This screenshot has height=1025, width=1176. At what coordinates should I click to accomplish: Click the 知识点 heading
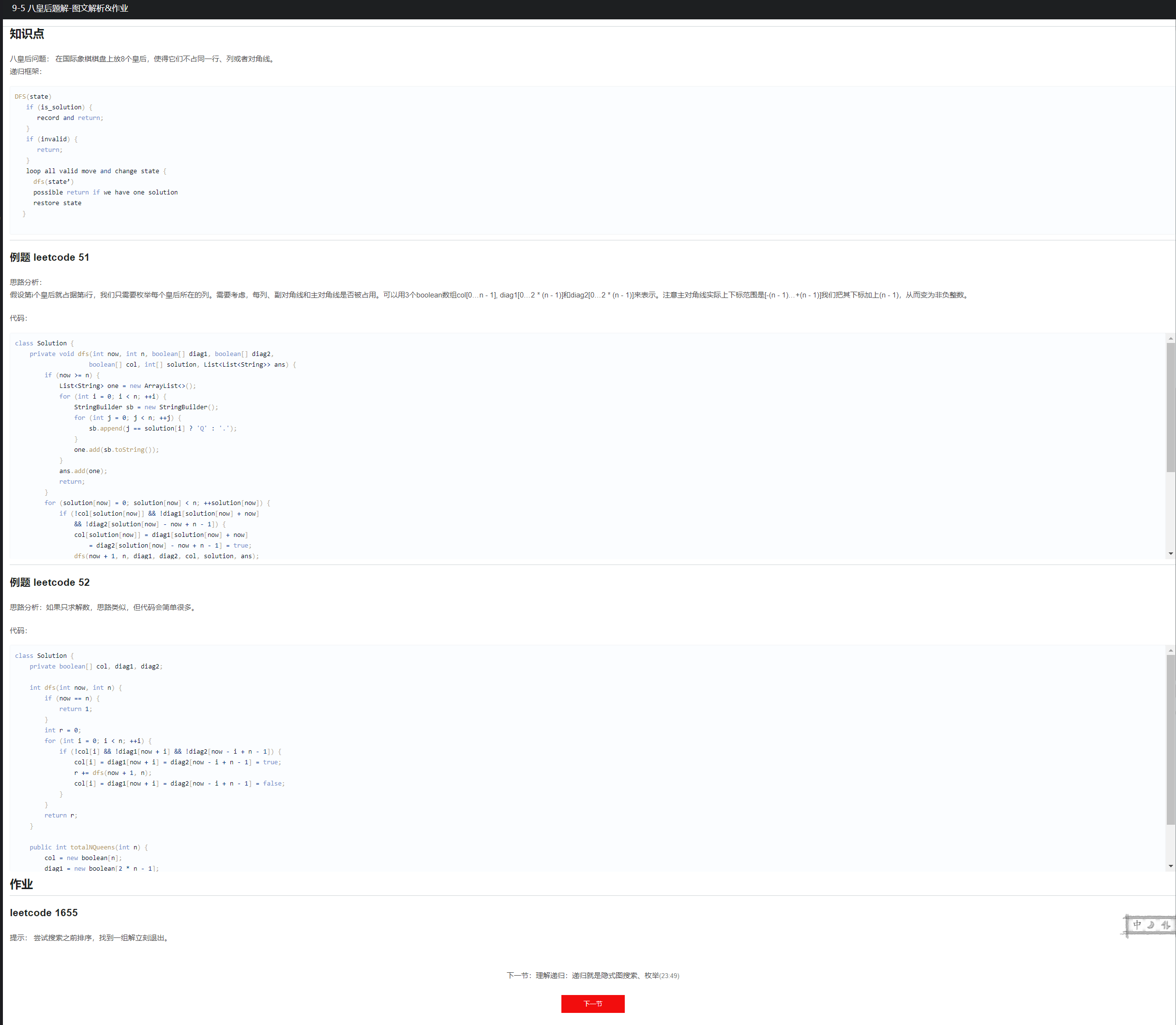[27, 34]
